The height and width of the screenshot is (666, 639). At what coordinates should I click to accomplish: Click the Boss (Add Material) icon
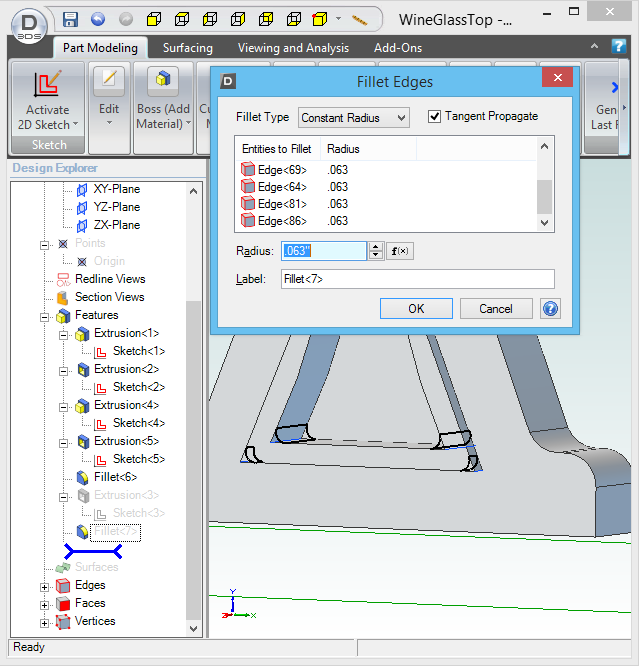point(163,80)
